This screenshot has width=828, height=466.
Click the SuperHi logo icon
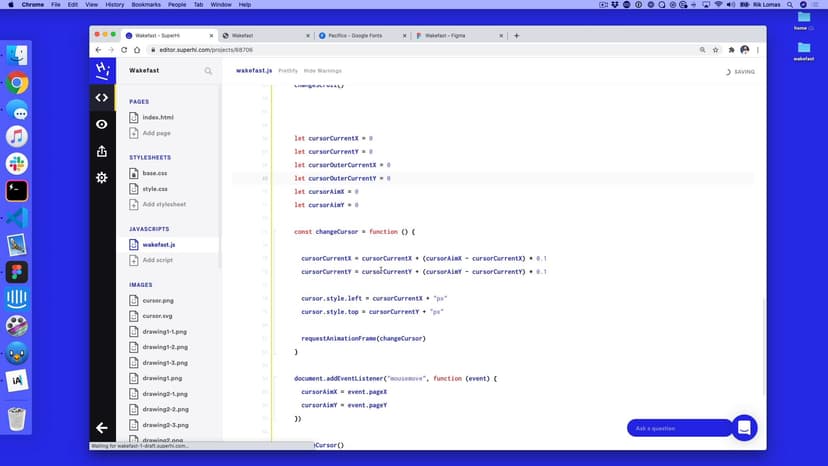point(101,70)
